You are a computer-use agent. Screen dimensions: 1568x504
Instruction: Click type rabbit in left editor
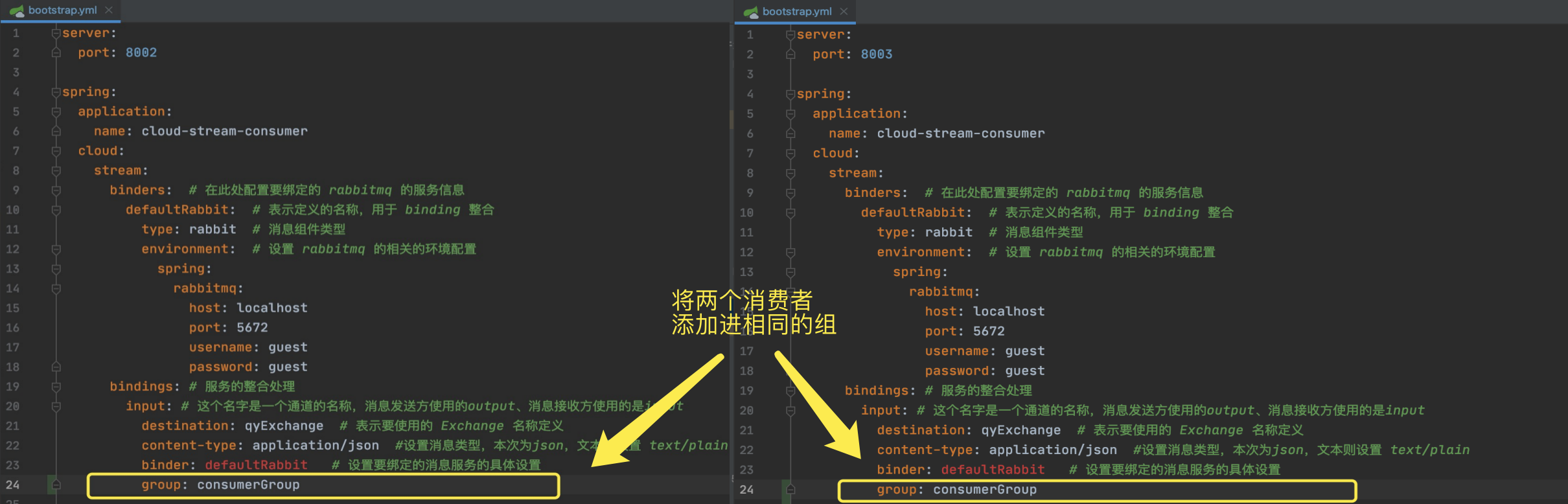click(213, 229)
